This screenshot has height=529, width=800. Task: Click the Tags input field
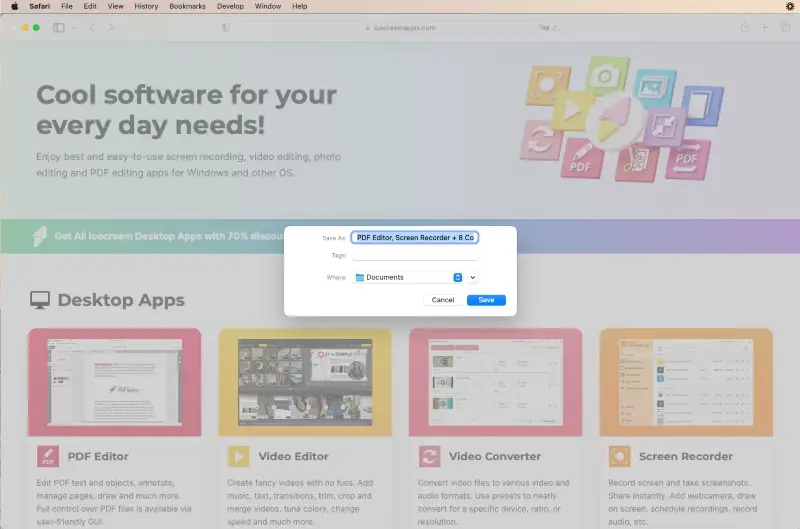click(x=414, y=255)
